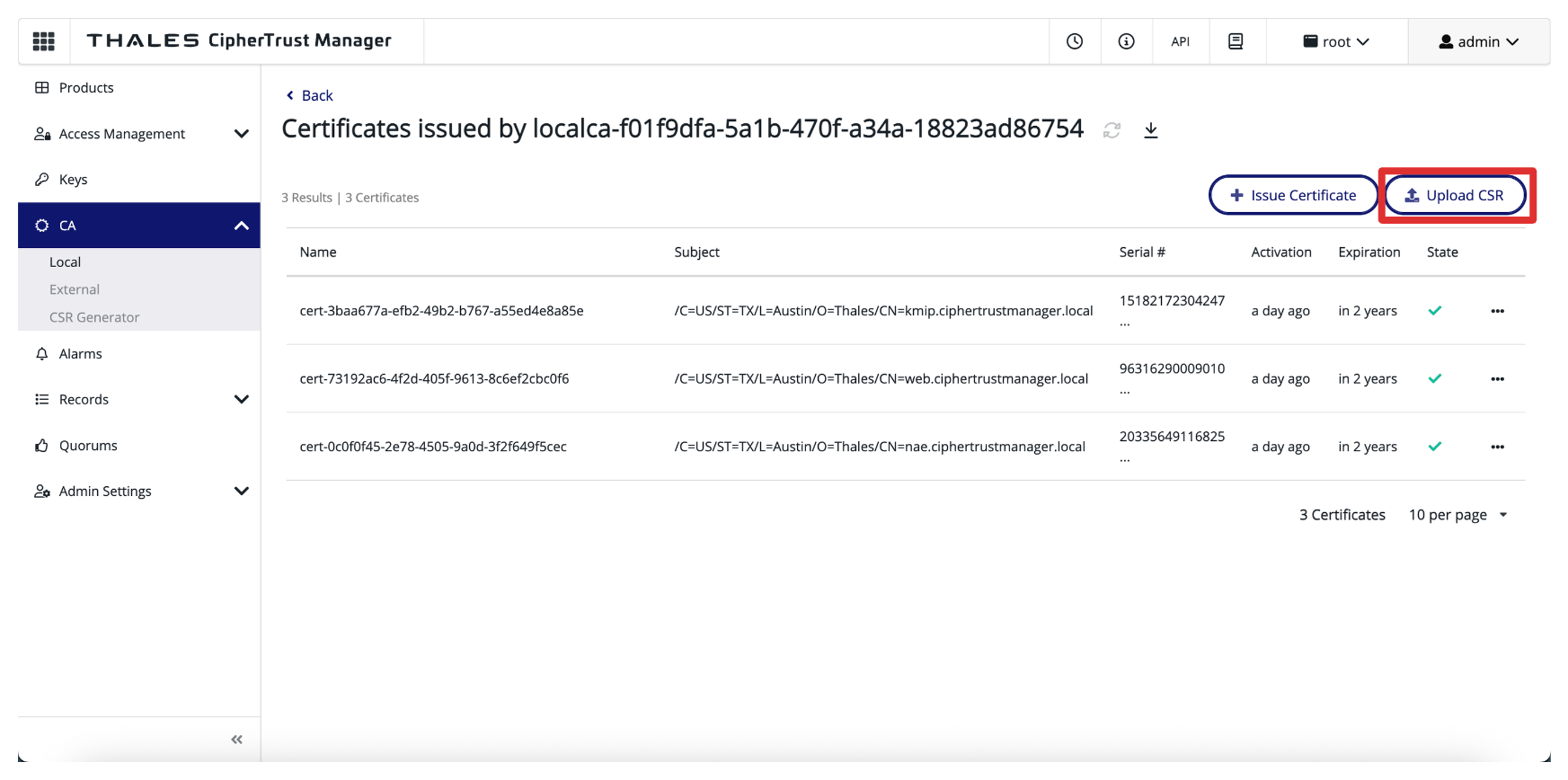Select External under CA menu

click(75, 289)
